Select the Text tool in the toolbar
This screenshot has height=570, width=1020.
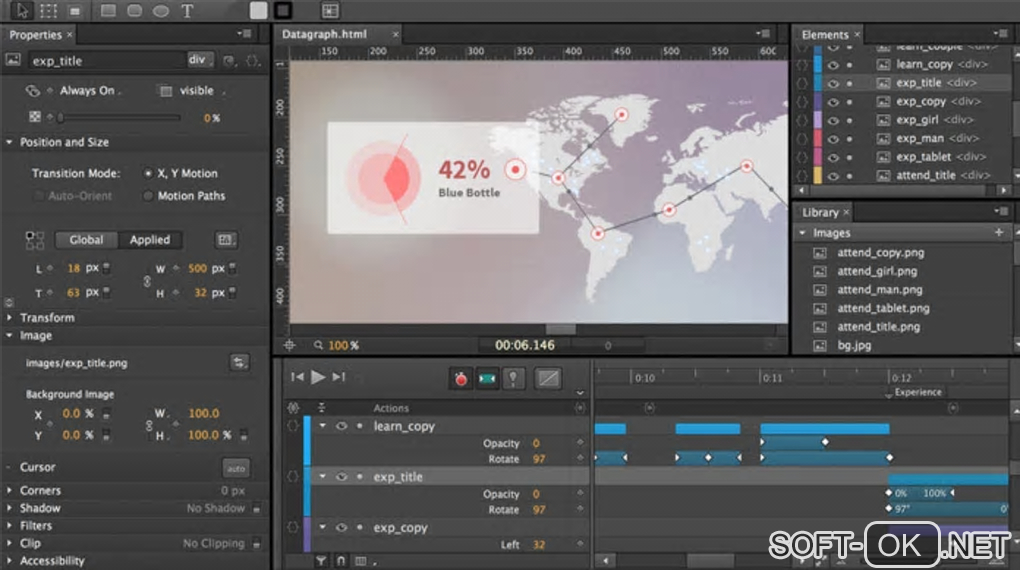187,11
